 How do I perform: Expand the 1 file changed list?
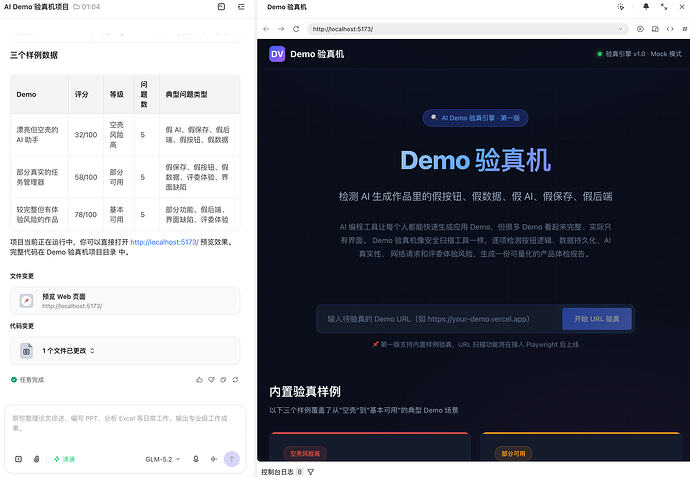click(x=125, y=351)
